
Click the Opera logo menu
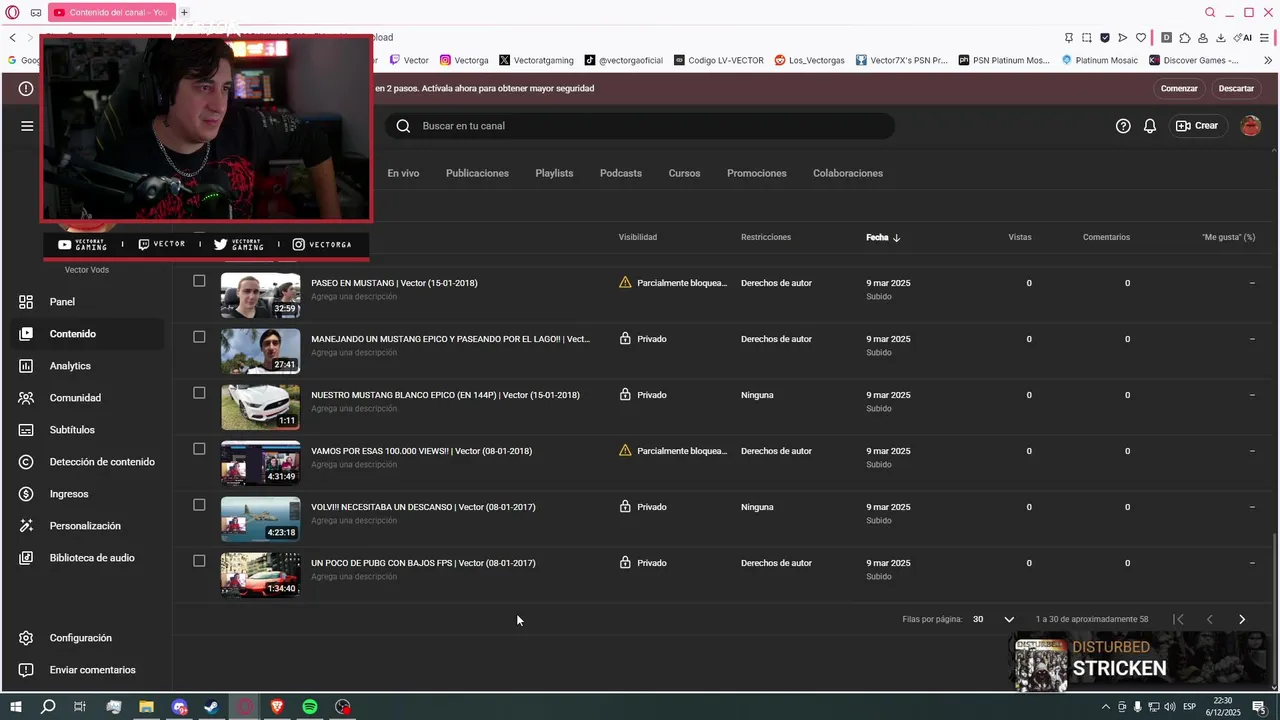coord(12,12)
